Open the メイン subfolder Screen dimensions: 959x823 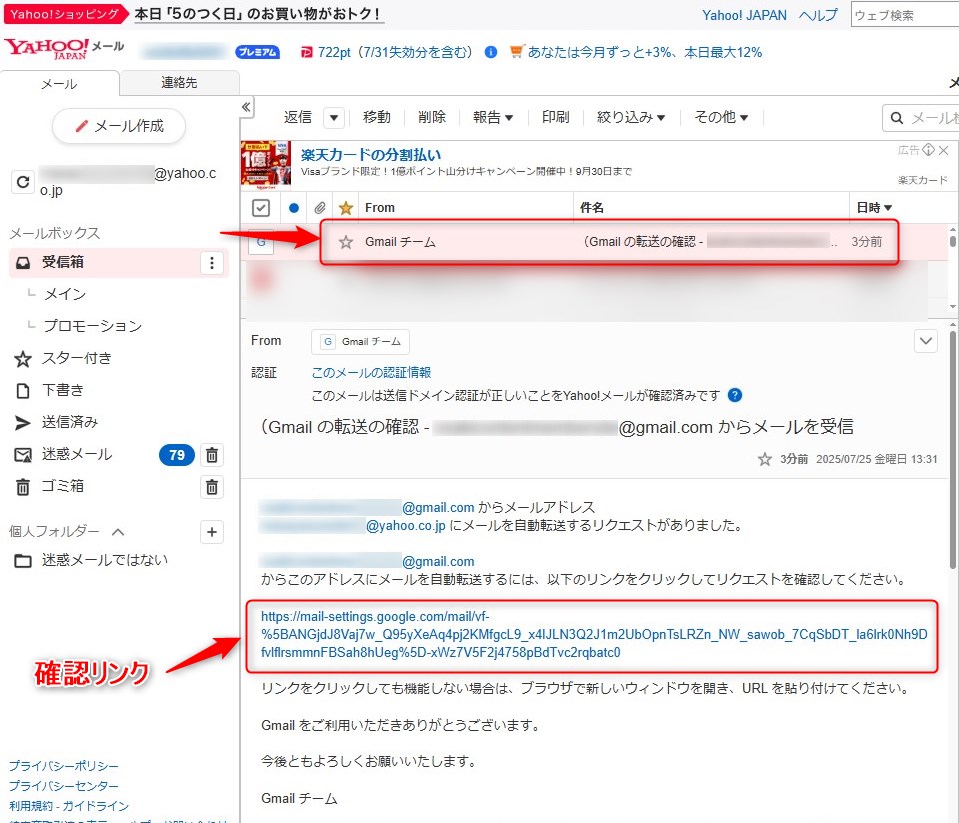(x=64, y=294)
